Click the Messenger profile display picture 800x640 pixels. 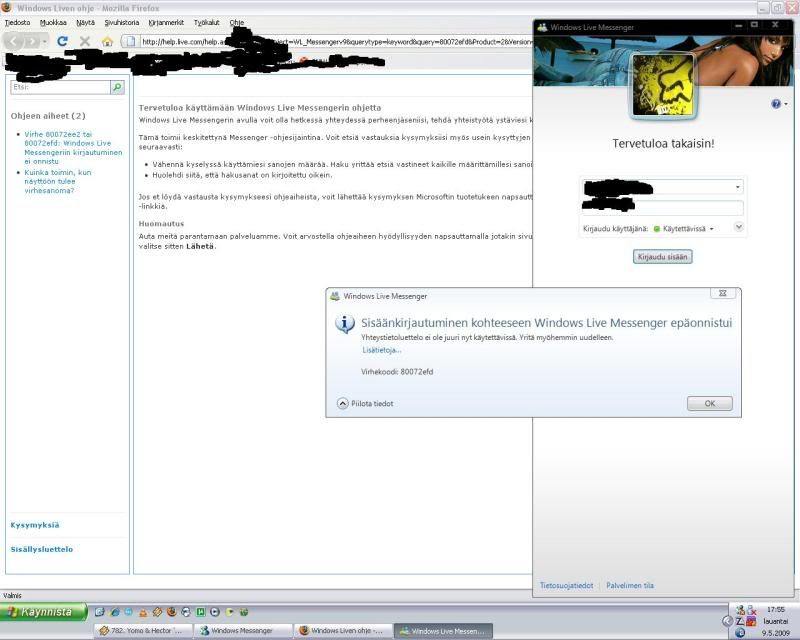click(x=663, y=85)
